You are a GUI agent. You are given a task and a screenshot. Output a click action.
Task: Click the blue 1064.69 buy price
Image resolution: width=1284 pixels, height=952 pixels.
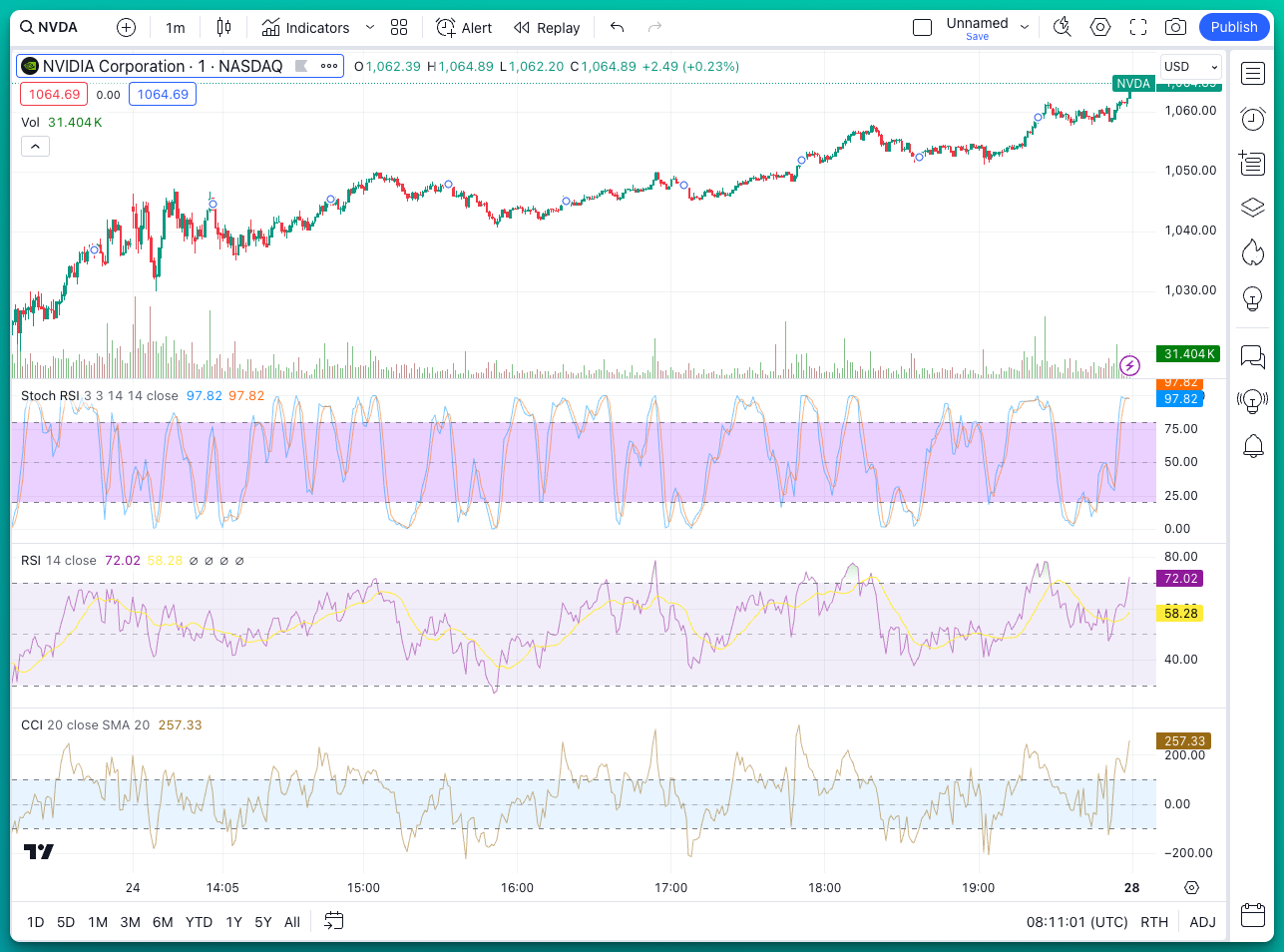(x=163, y=94)
